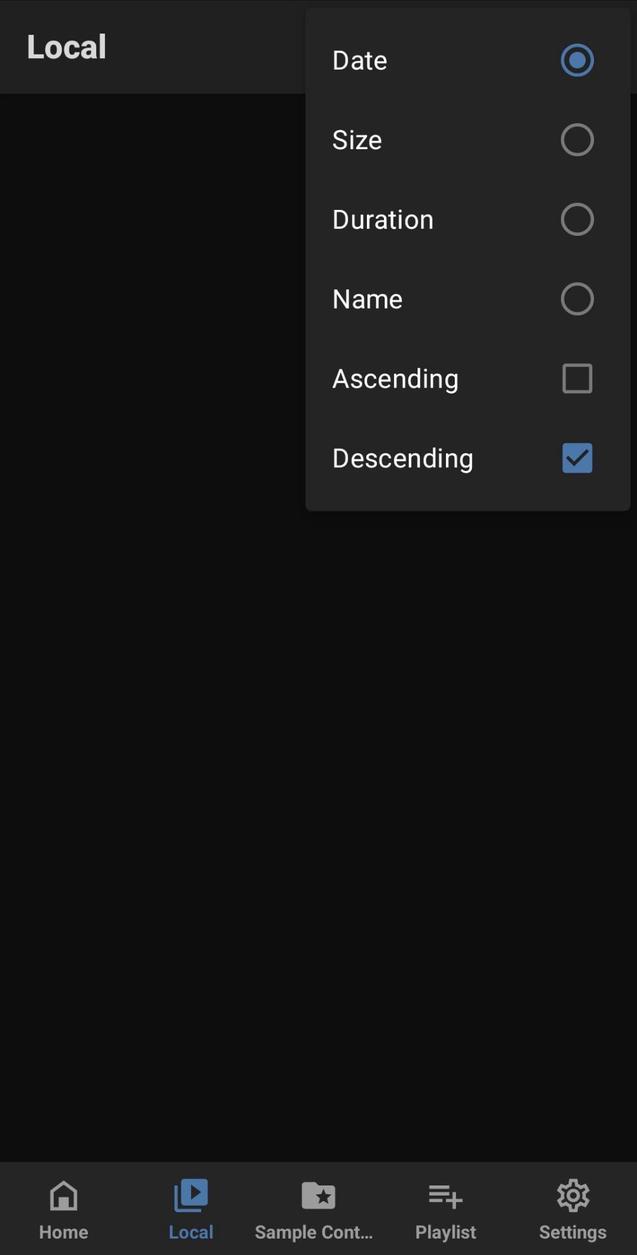Open the Home screen via house icon
This screenshot has height=1255, width=637.
pyautogui.click(x=63, y=1195)
